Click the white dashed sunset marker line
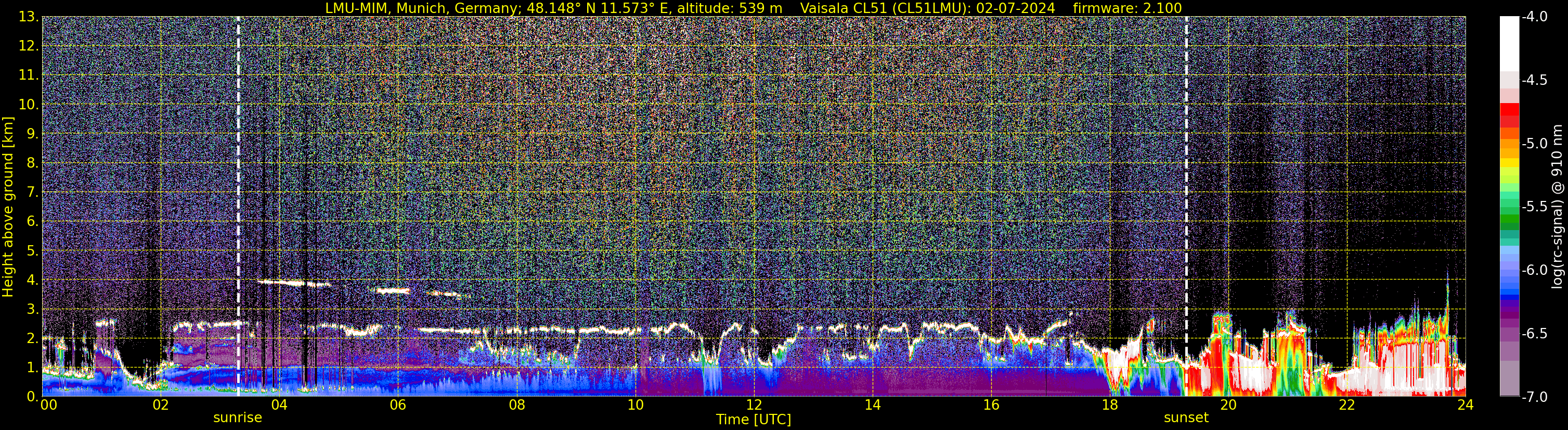The image size is (1568, 430). (1186, 207)
